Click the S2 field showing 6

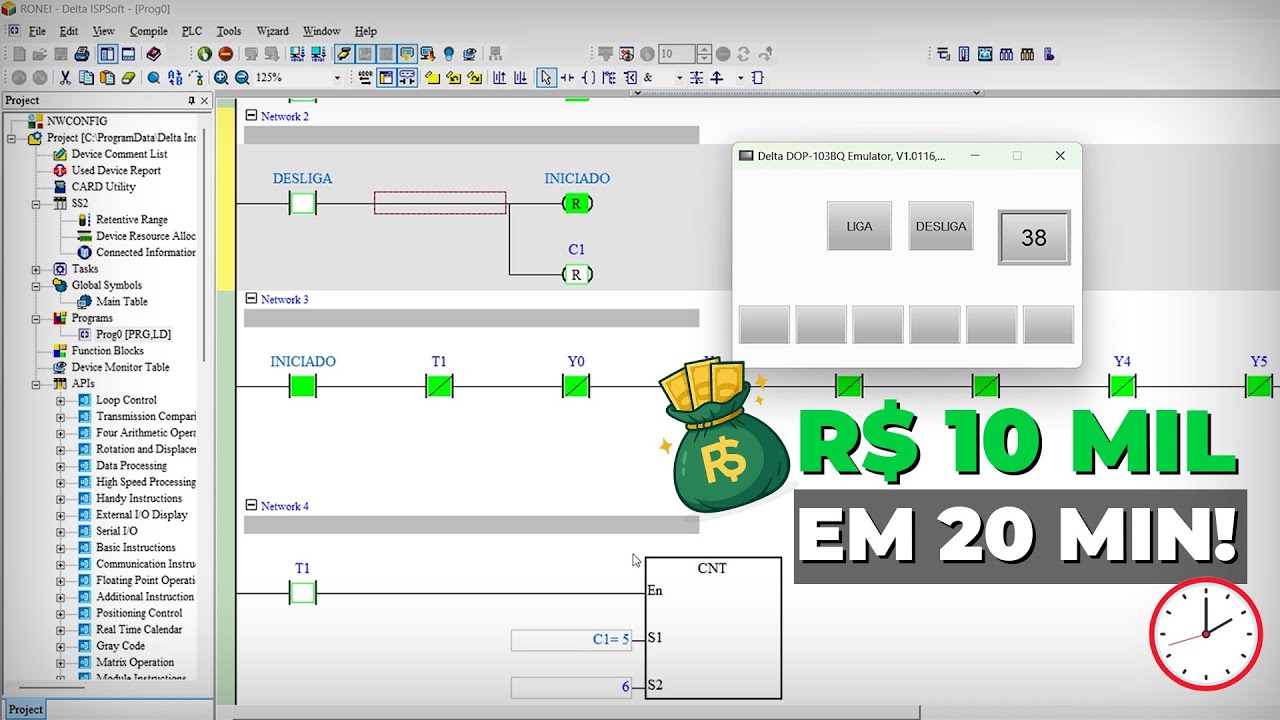coord(571,687)
